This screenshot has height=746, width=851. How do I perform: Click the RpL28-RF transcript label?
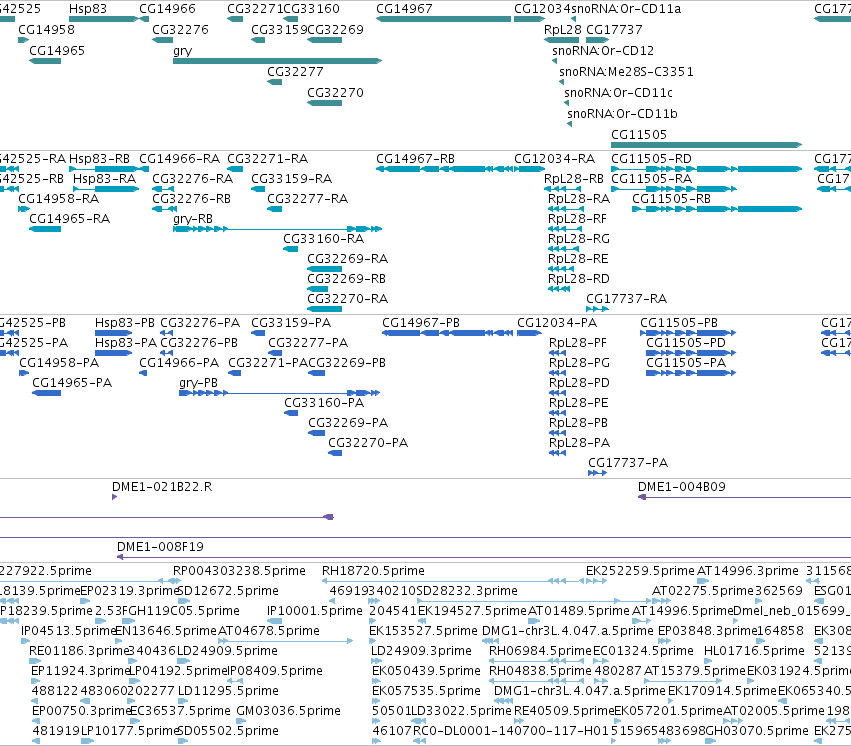pyautogui.click(x=577, y=219)
